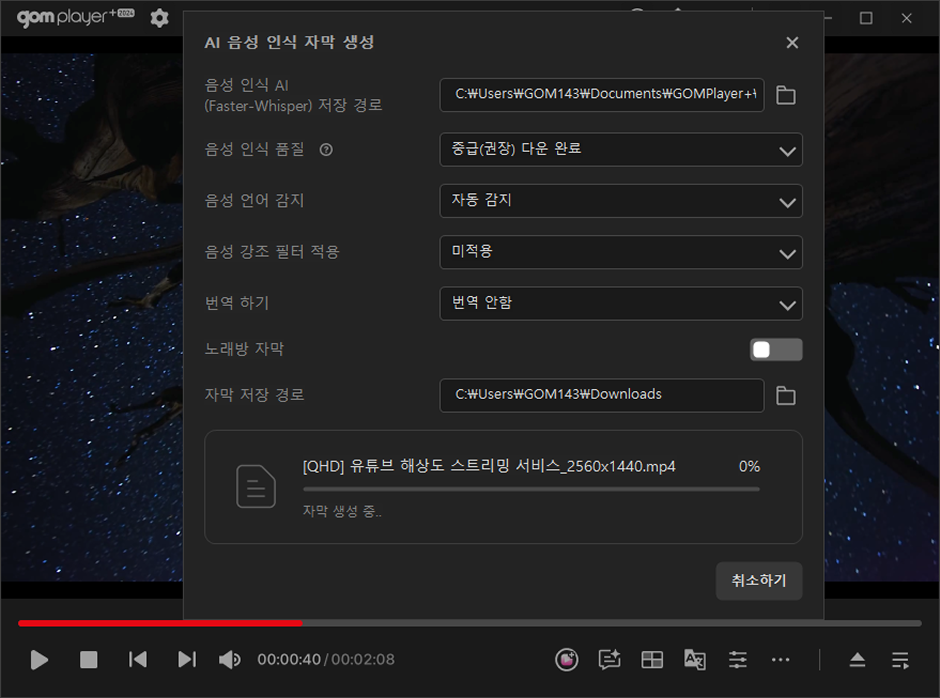
Task: Expand the 번역 하기 dropdown
Action: 620,303
